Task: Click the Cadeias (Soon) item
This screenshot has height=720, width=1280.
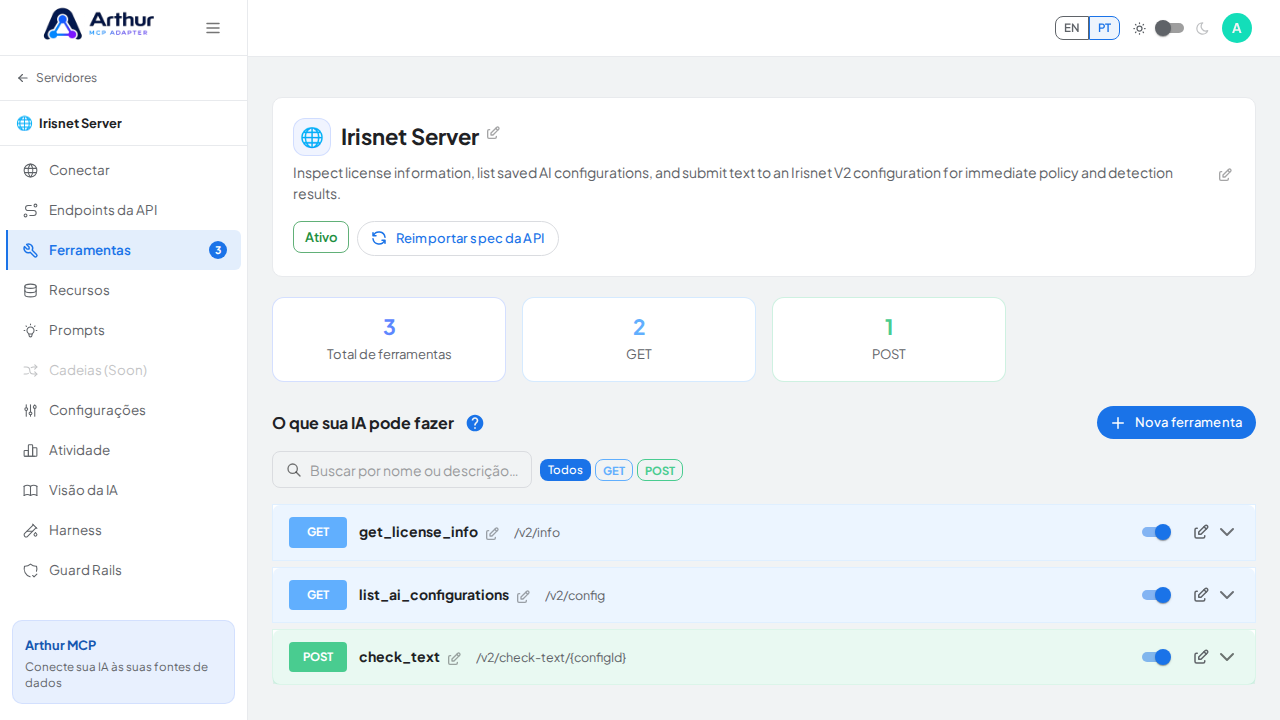Action: click(123, 370)
